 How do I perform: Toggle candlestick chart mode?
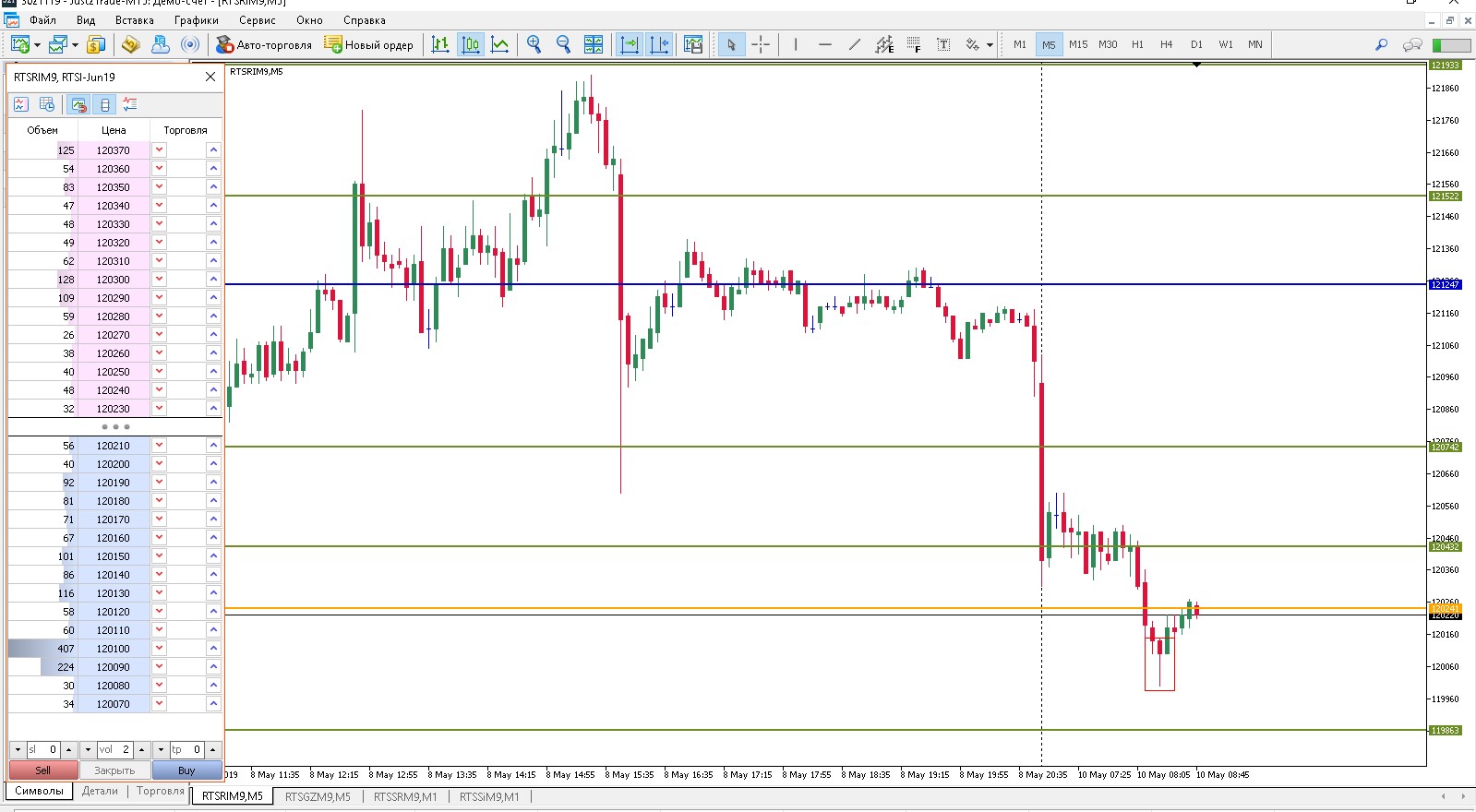(471, 44)
